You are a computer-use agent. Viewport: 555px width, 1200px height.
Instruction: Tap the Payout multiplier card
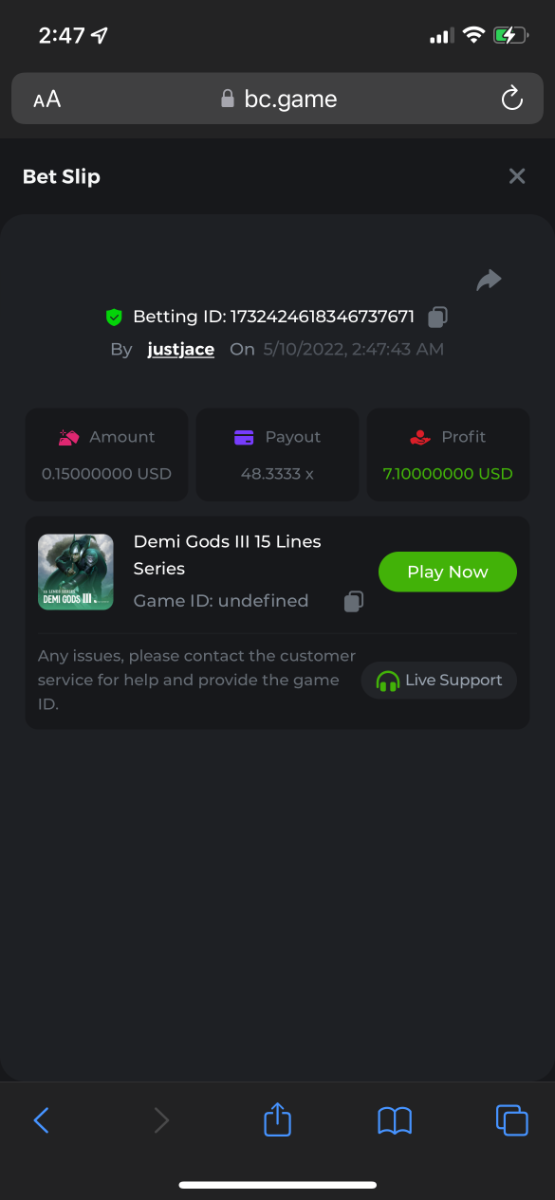tap(277, 454)
